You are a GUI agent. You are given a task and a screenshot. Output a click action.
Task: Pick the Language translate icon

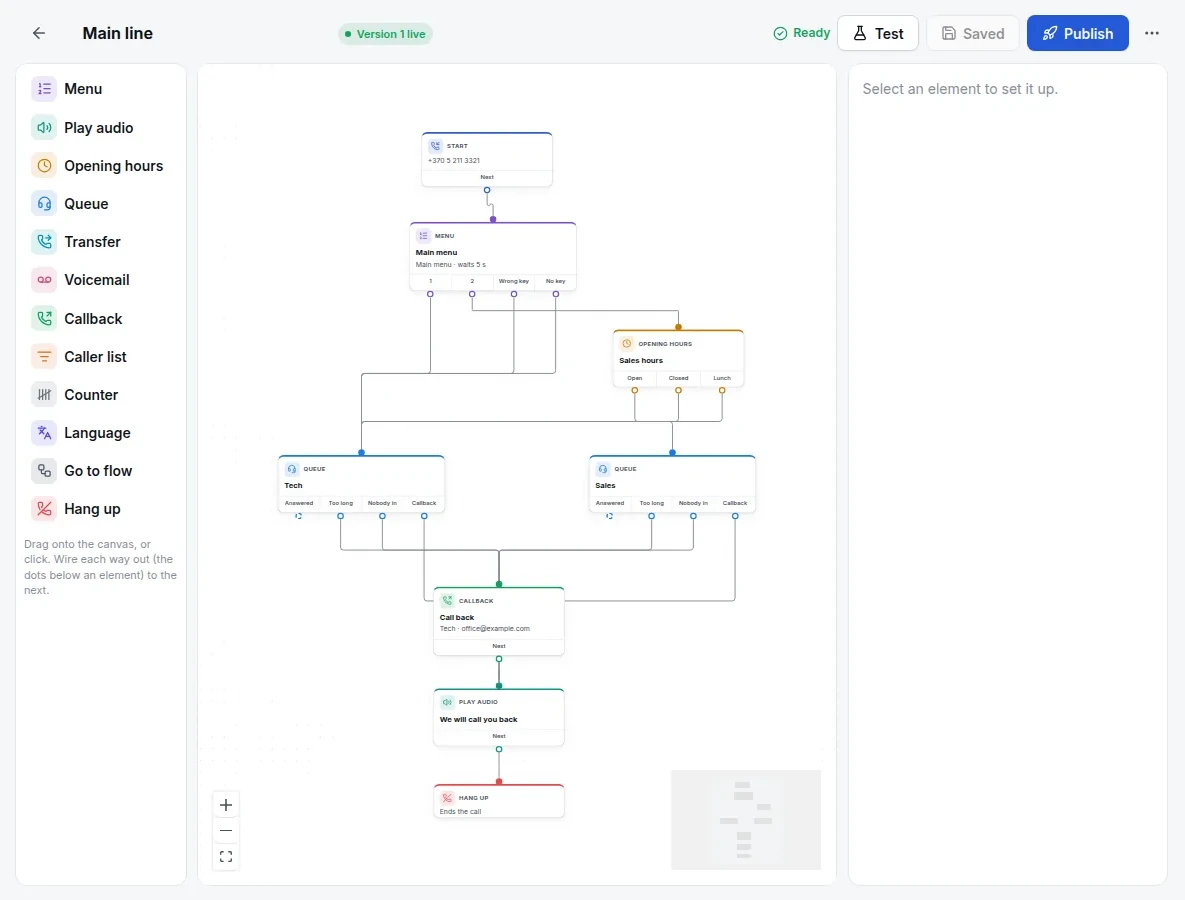(x=45, y=433)
